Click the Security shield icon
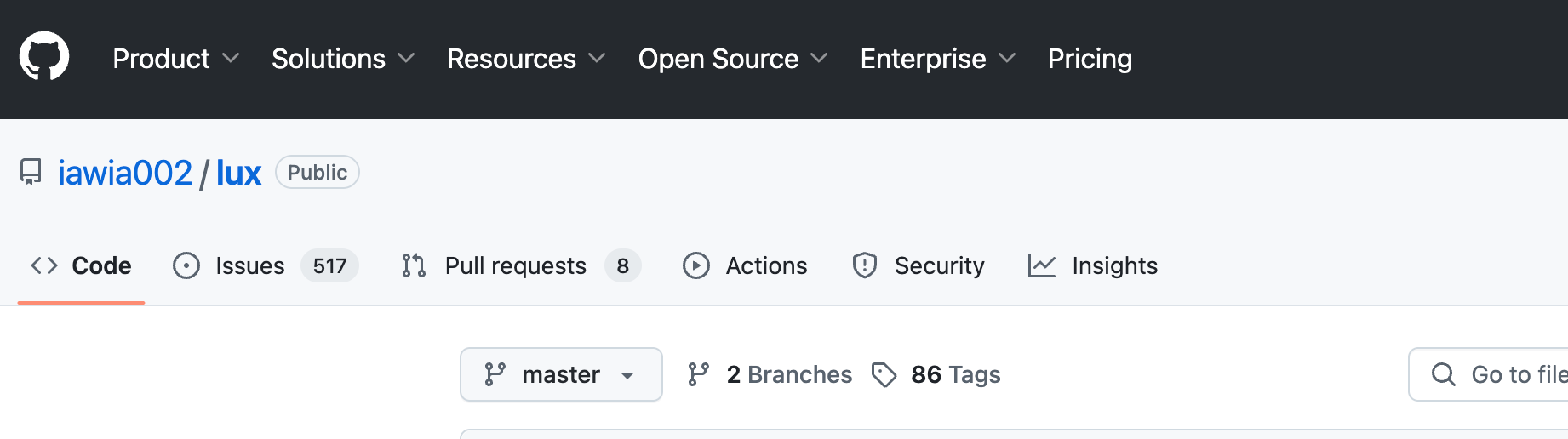The width and height of the screenshot is (1568, 439). click(864, 266)
